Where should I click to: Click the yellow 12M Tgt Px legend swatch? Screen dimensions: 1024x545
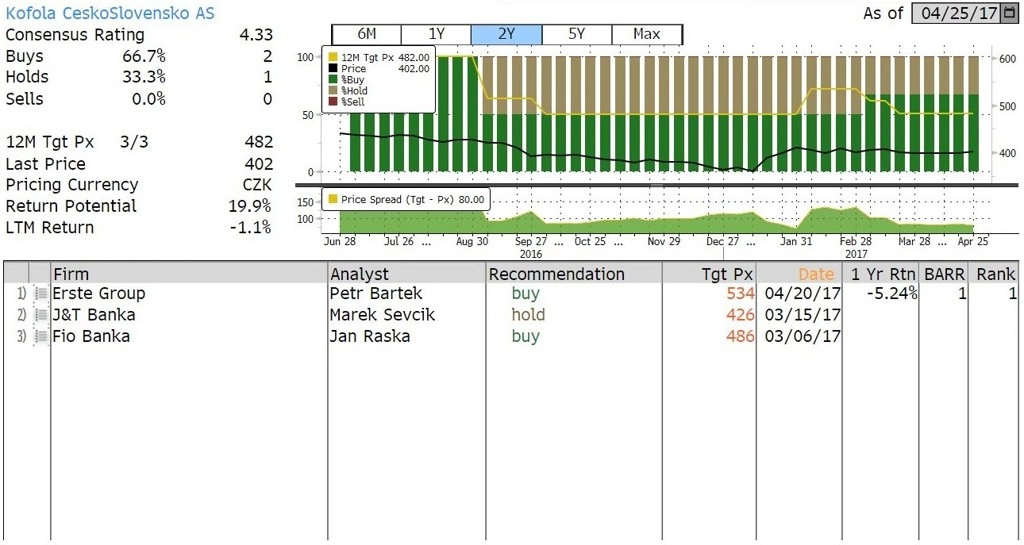point(332,58)
